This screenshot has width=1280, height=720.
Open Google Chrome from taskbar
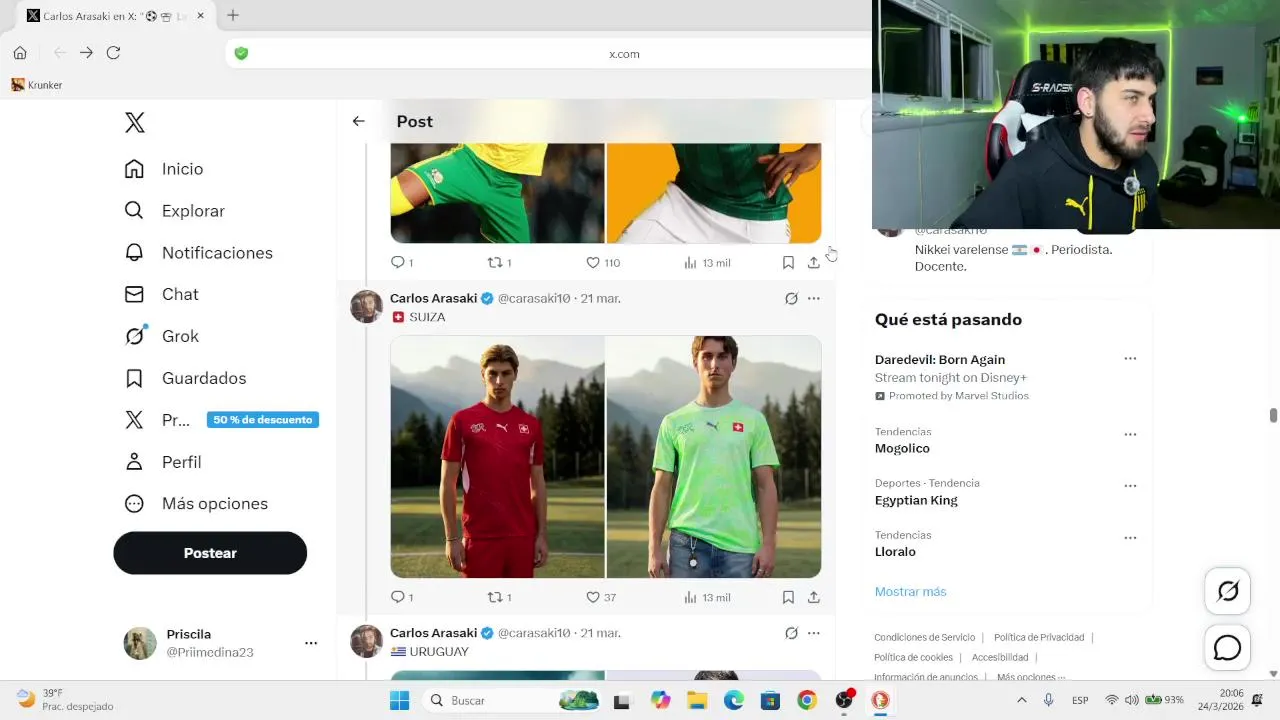point(807,700)
